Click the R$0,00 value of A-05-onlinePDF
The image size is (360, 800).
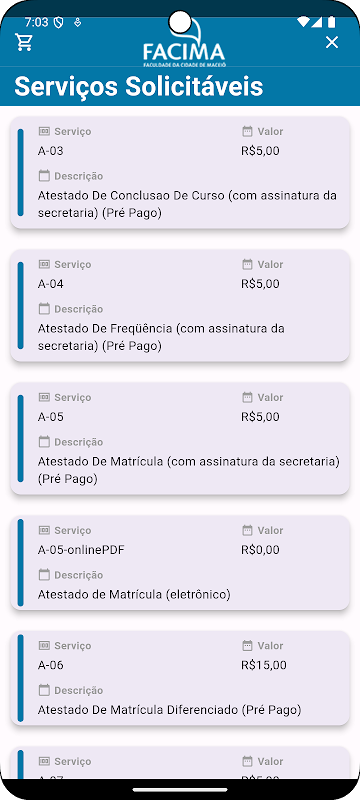(260, 550)
